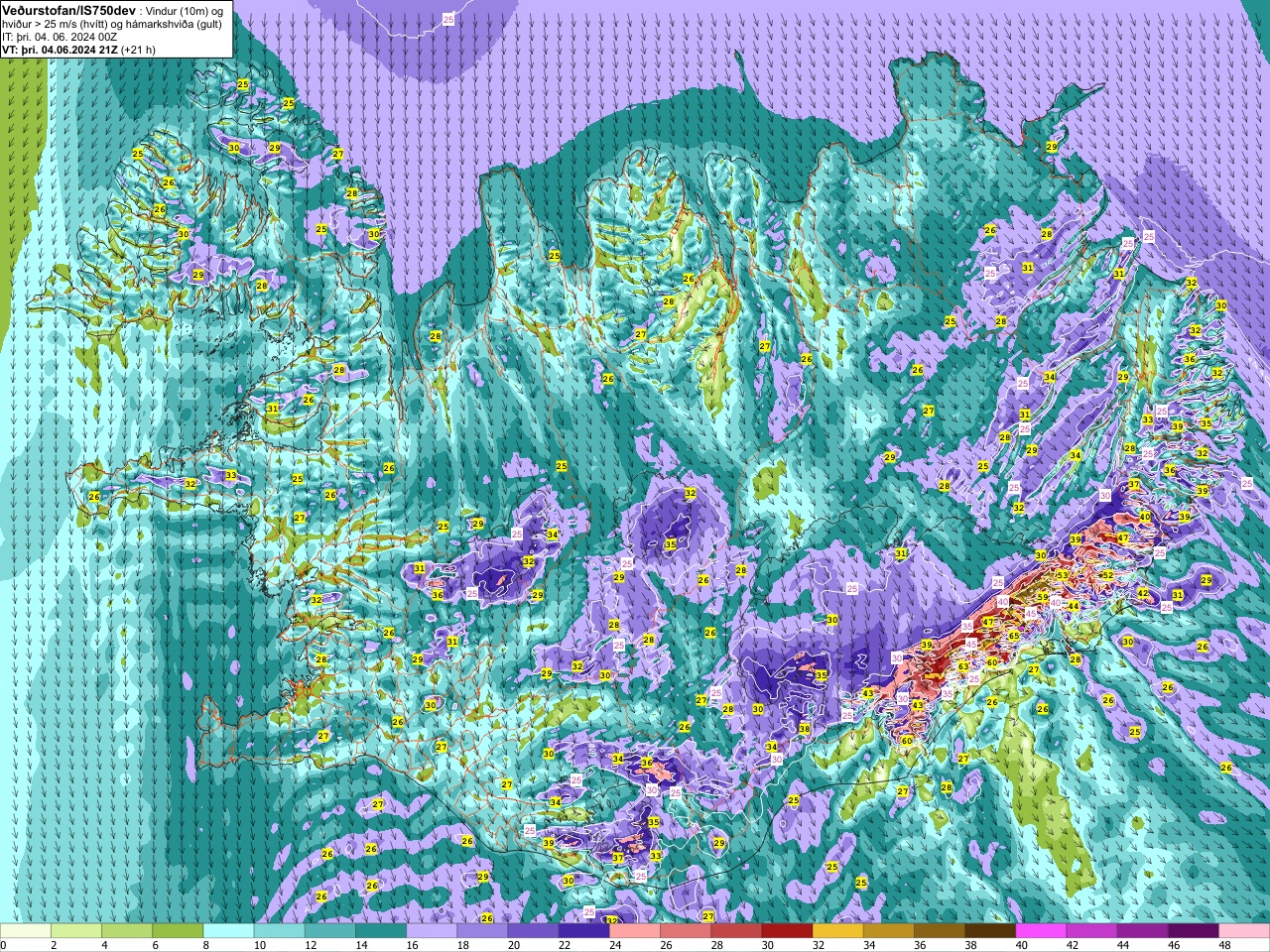Image resolution: width=1270 pixels, height=952 pixels.
Task: Click the 'IT: þri. 04. 06. 2024 00Z' line
Action: [60, 37]
